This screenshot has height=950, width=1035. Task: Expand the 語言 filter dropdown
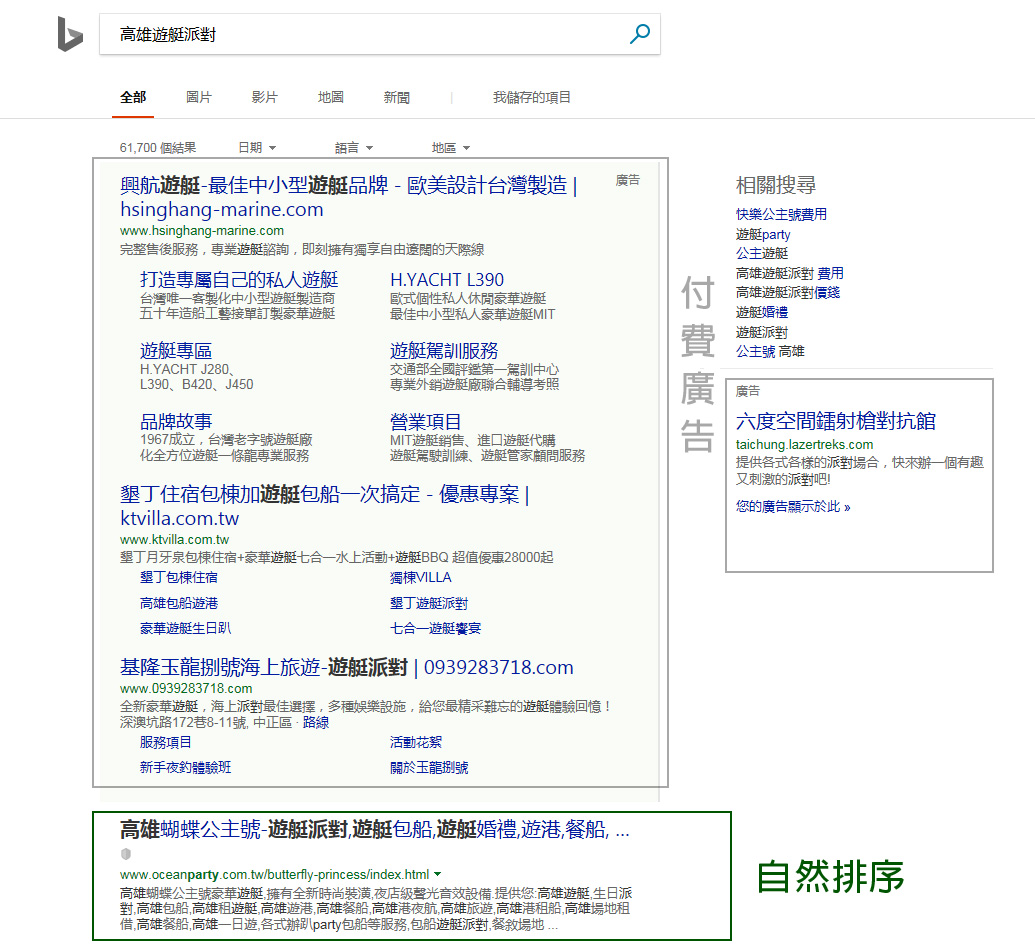354,148
